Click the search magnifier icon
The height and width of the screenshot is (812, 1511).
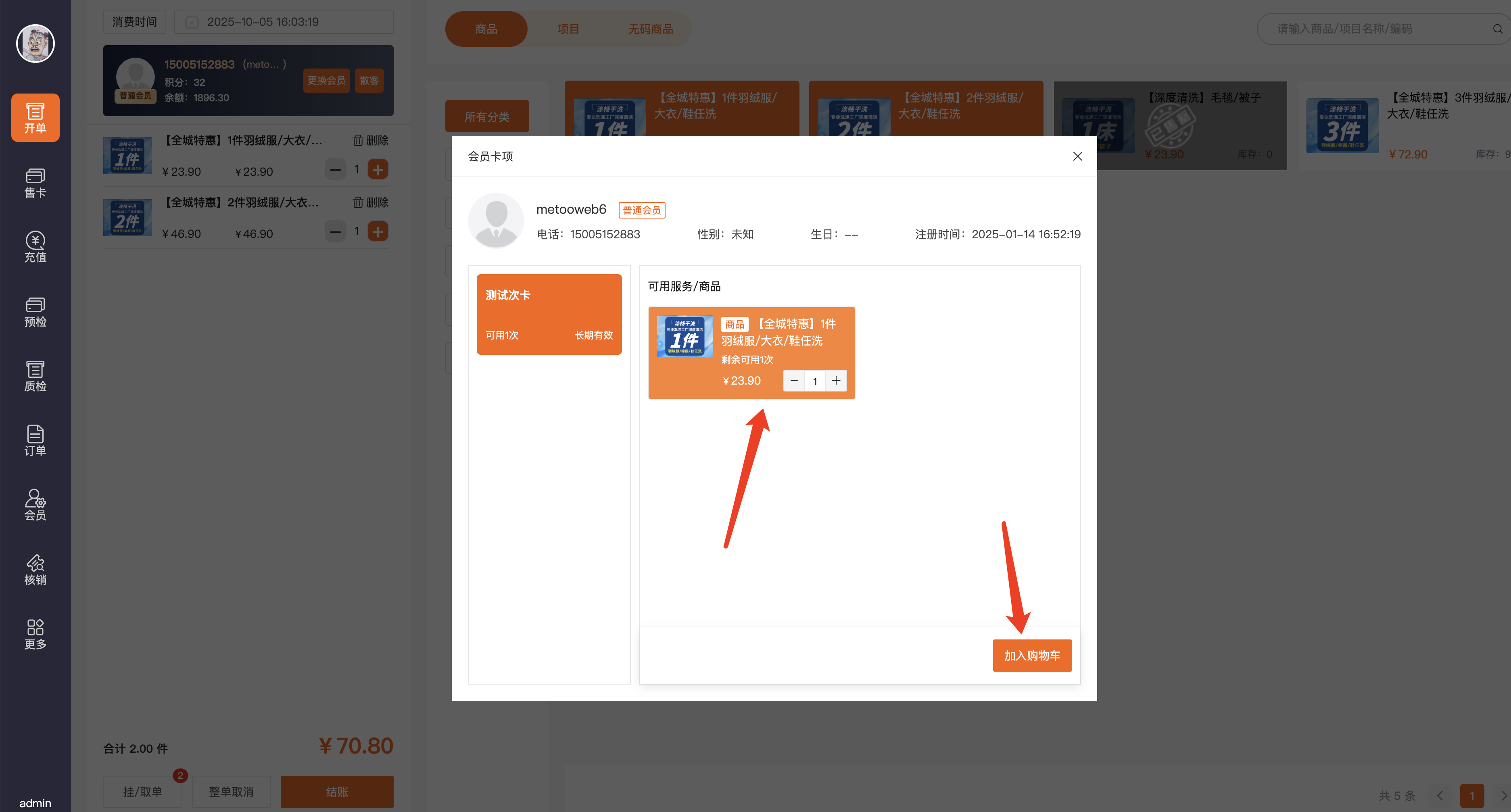1497,29
